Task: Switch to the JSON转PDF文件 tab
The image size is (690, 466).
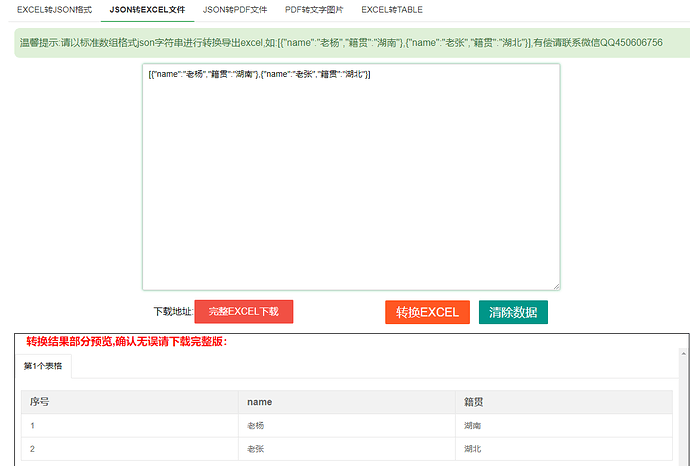Action: click(x=235, y=10)
